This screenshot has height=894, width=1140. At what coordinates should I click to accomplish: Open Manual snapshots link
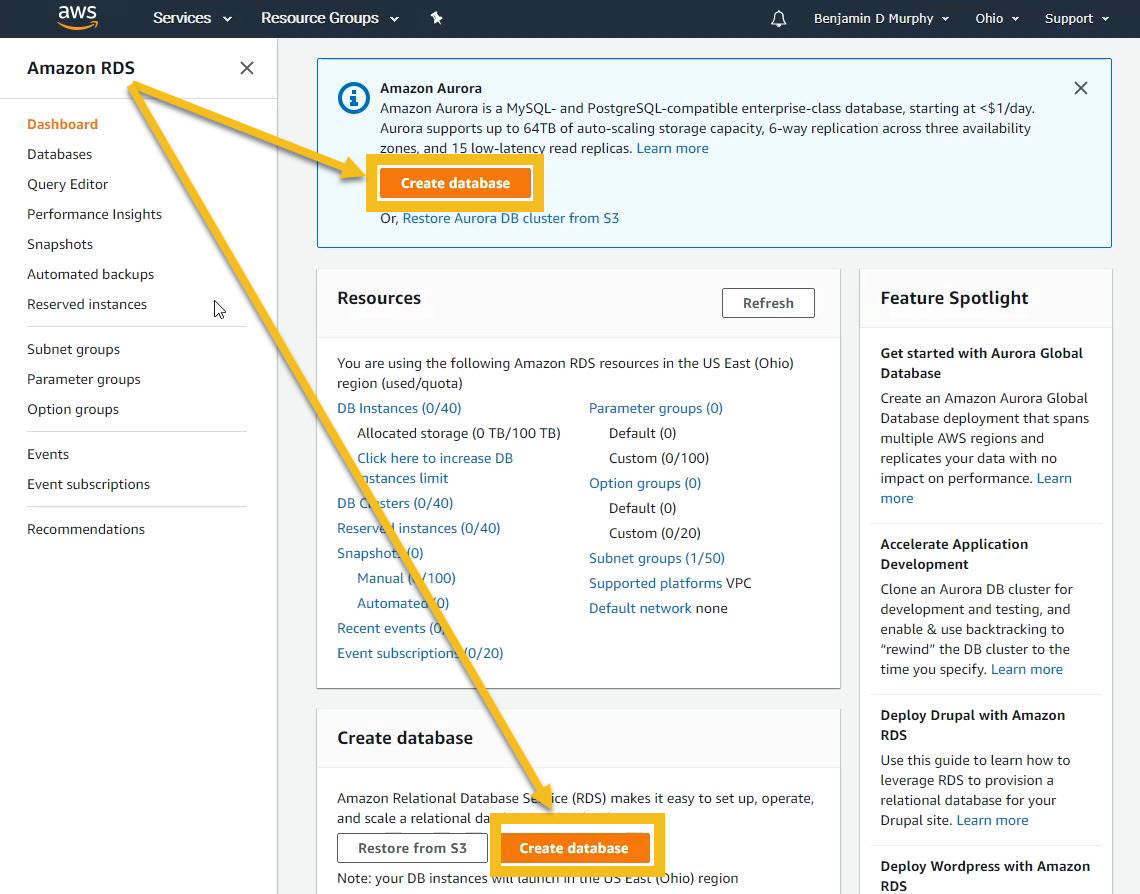coord(406,578)
